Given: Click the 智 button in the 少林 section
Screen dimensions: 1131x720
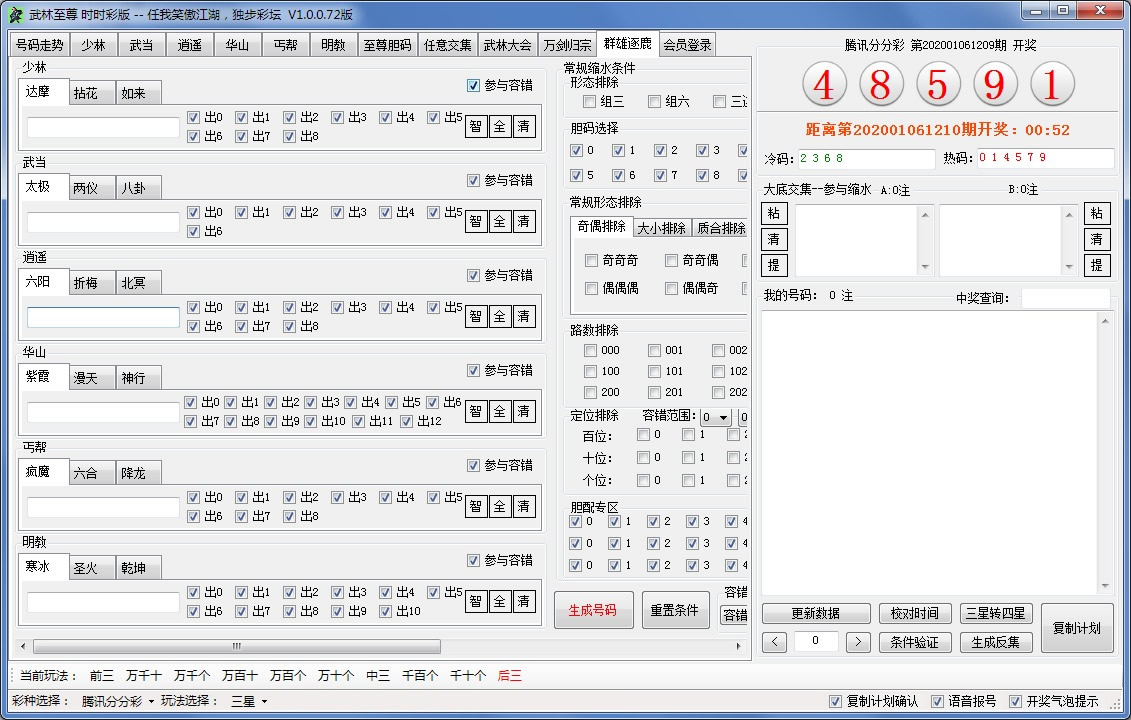Looking at the screenshot, I should tap(476, 127).
